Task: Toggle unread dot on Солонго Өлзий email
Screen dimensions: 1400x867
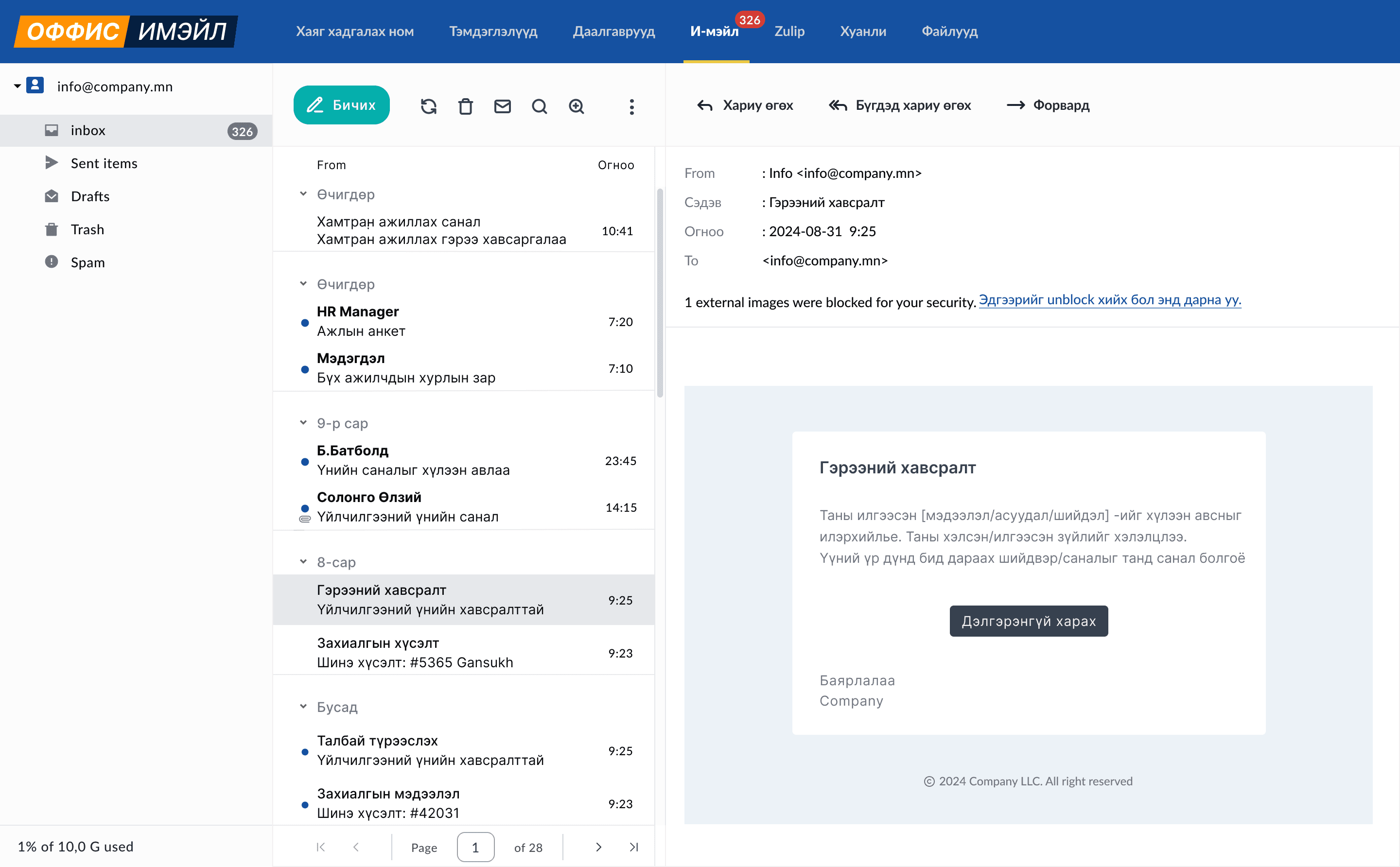Action: tap(305, 508)
